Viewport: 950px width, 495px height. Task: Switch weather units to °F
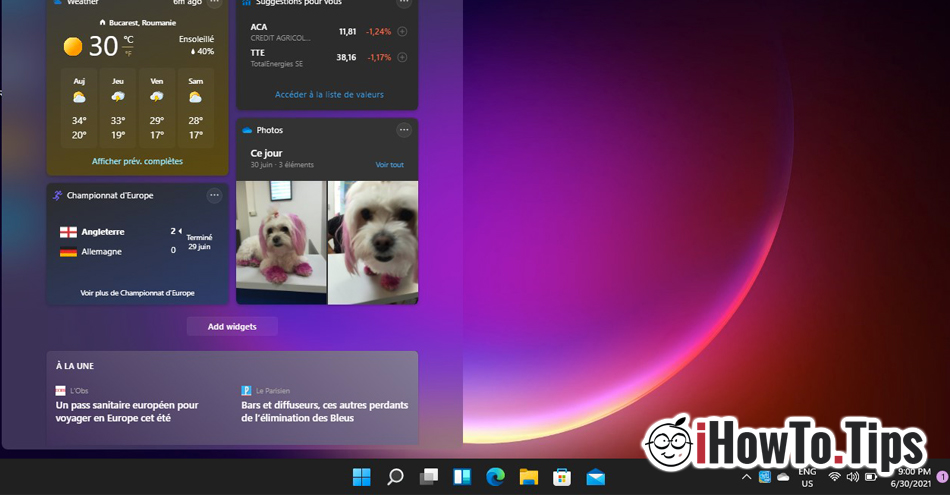click(x=128, y=54)
